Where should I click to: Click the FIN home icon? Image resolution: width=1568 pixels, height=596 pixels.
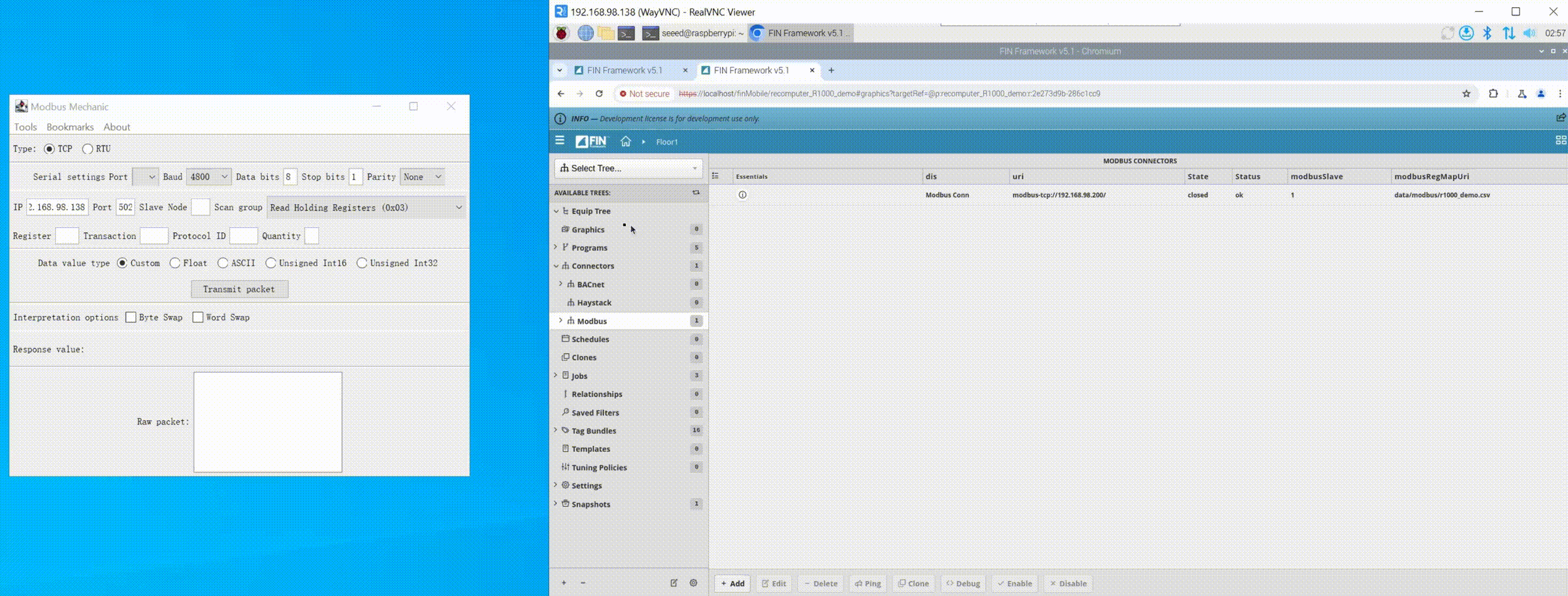point(625,141)
